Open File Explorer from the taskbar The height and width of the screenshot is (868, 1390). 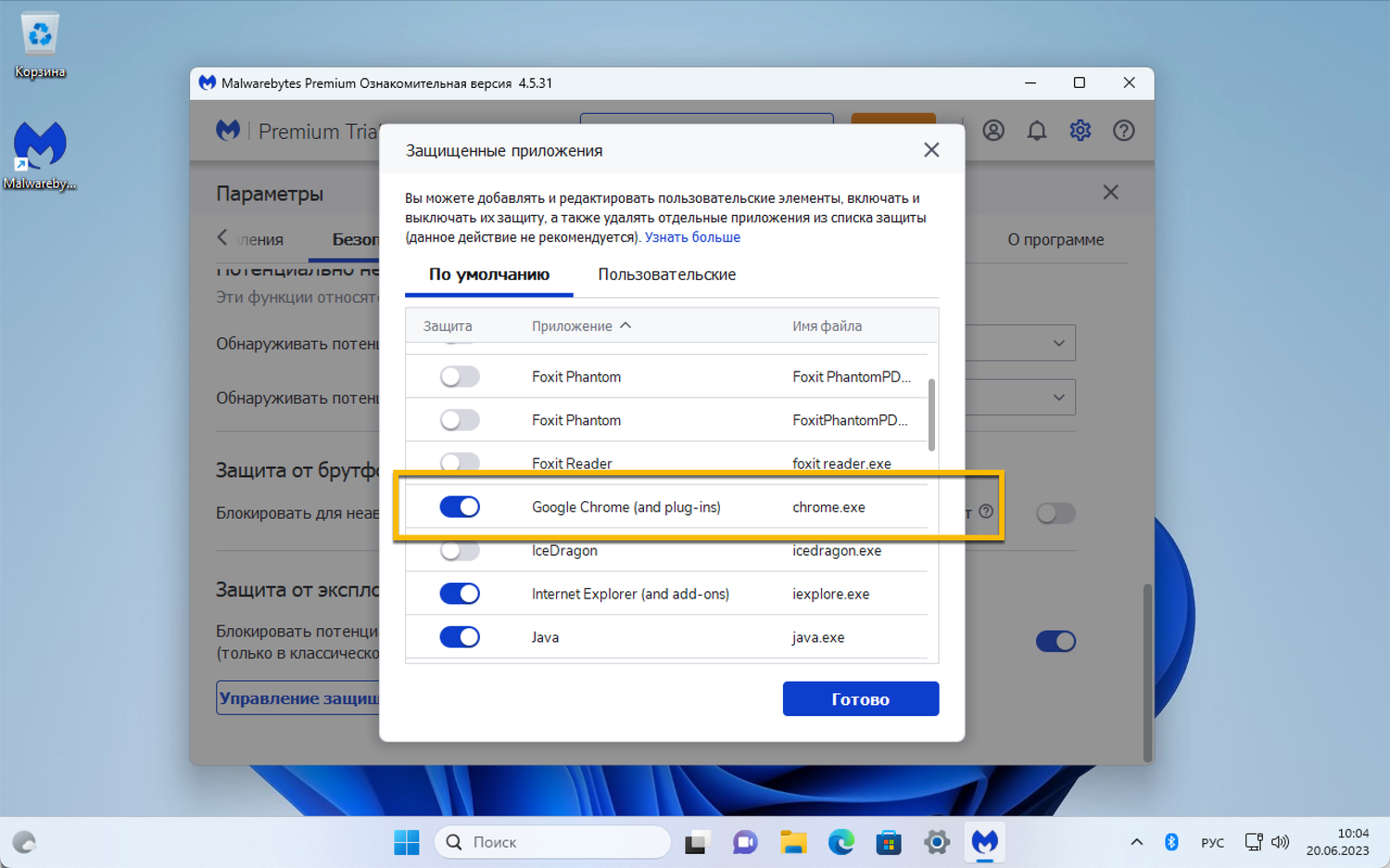(793, 842)
